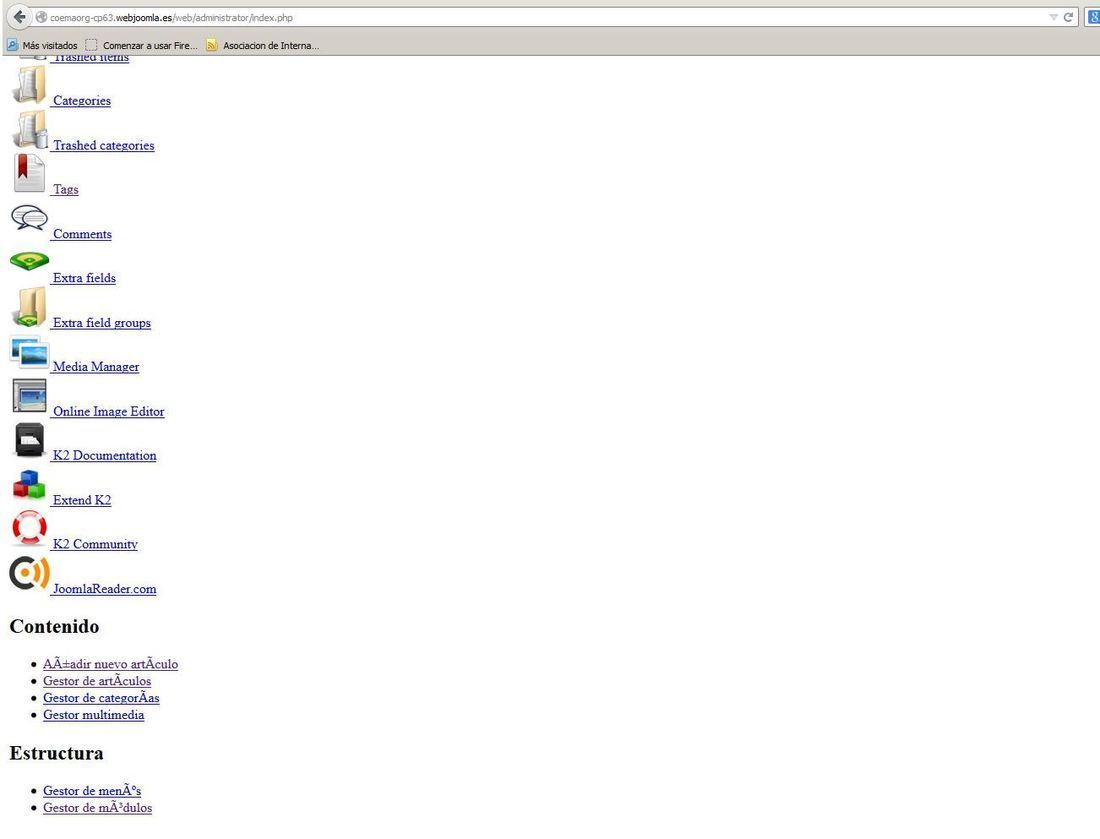Click the Comments speech bubble icon
The width and height of the screenshot is (1100, 839).
point(29,218)
